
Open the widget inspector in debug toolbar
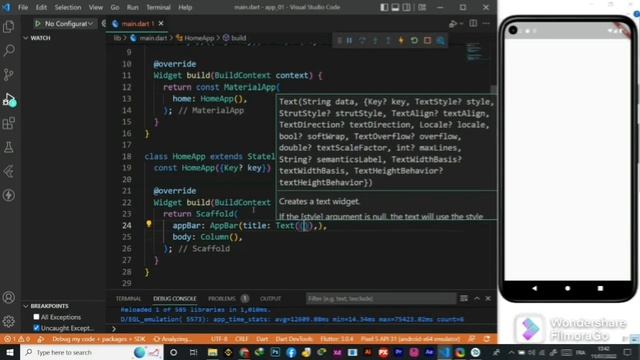[440, 40]
